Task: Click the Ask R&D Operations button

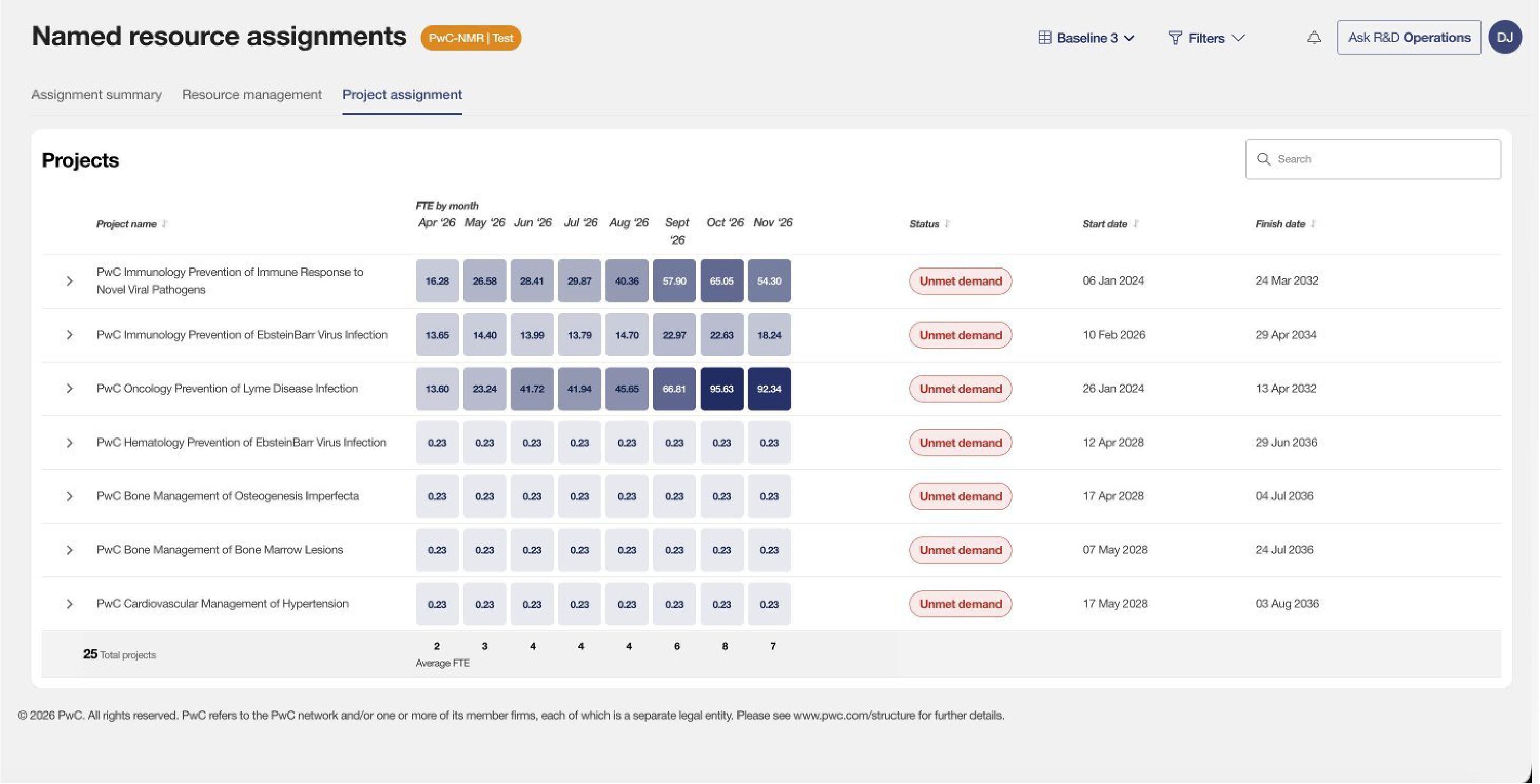Action: (x=1409, y=37)
